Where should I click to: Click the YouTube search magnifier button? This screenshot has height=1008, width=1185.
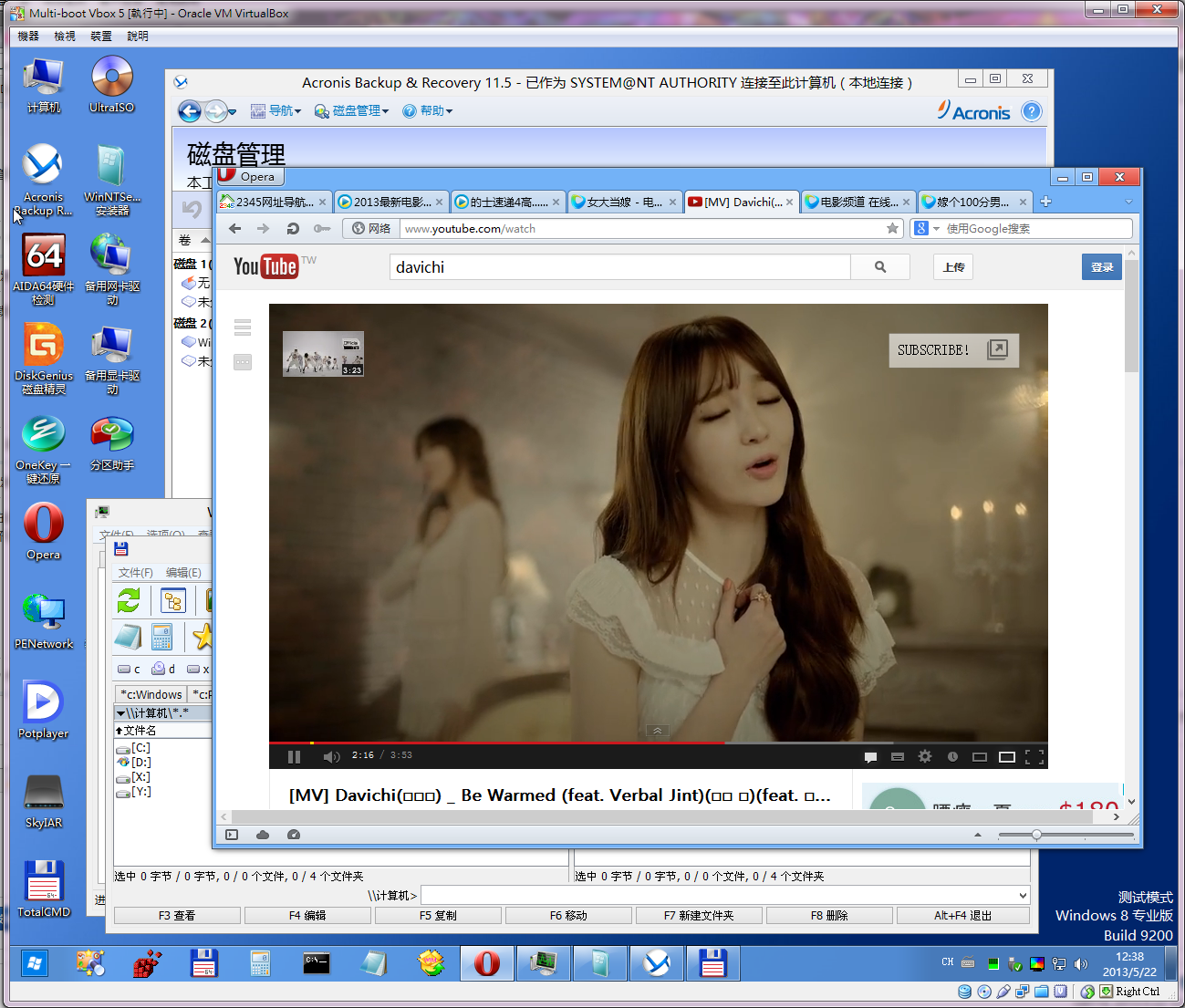pyautogui.click(x=880, y=267)
